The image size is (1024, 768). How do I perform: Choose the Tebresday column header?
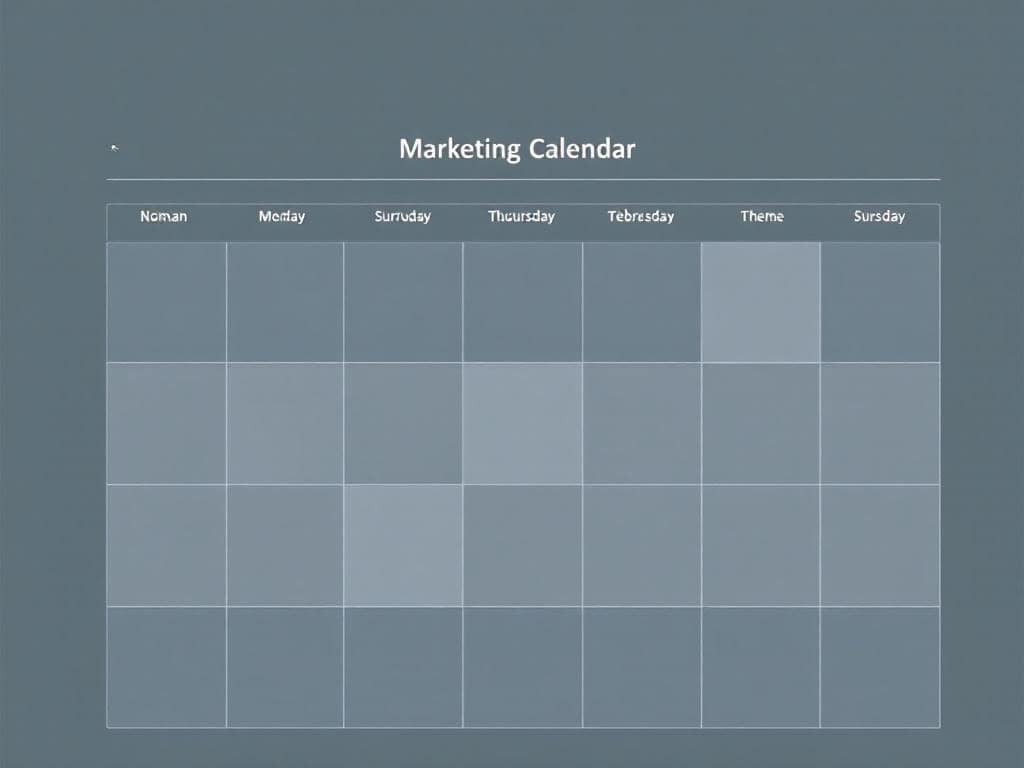pos(641,216)
